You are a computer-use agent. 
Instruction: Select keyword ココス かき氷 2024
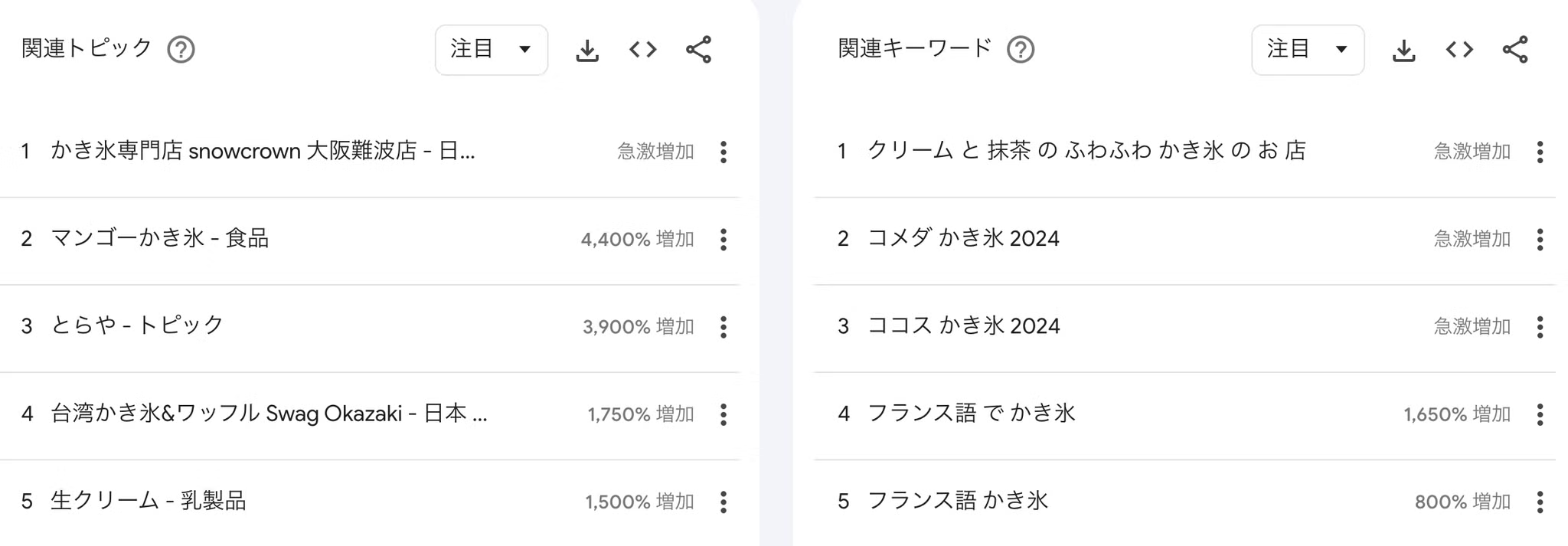click(x=964, y=326)
